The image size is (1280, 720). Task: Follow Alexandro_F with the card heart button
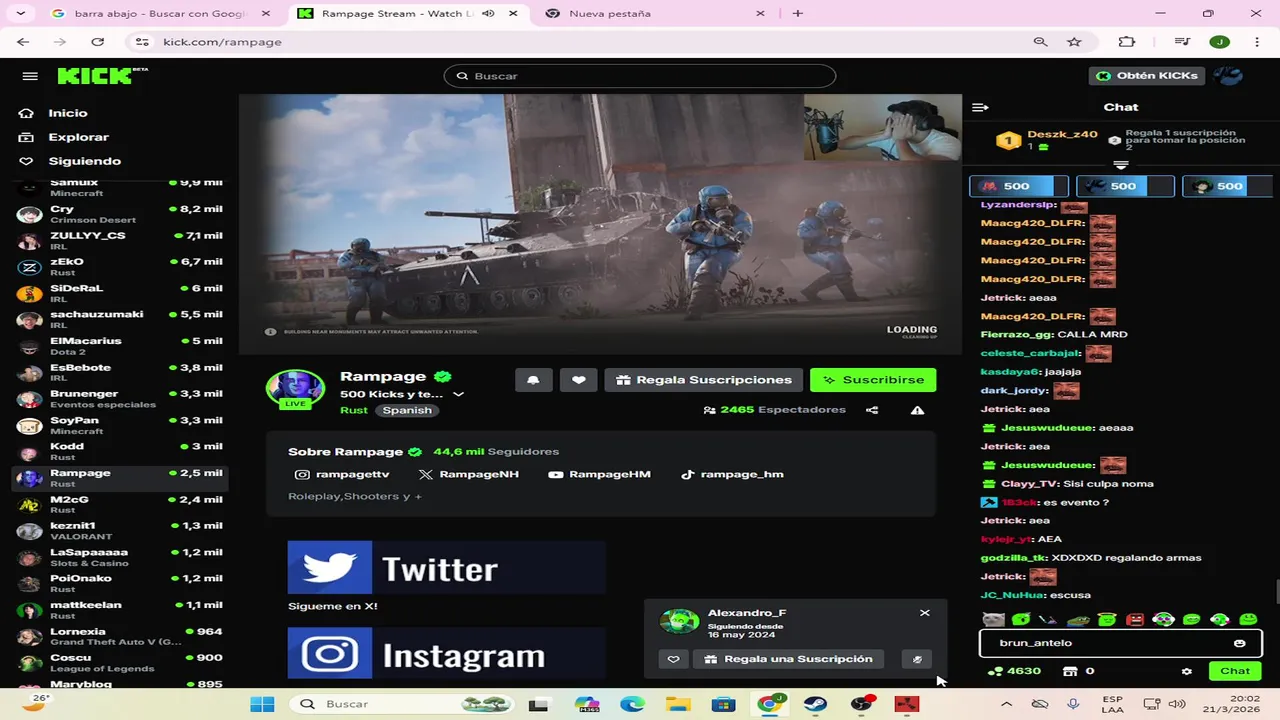click(x=673, y=659)
